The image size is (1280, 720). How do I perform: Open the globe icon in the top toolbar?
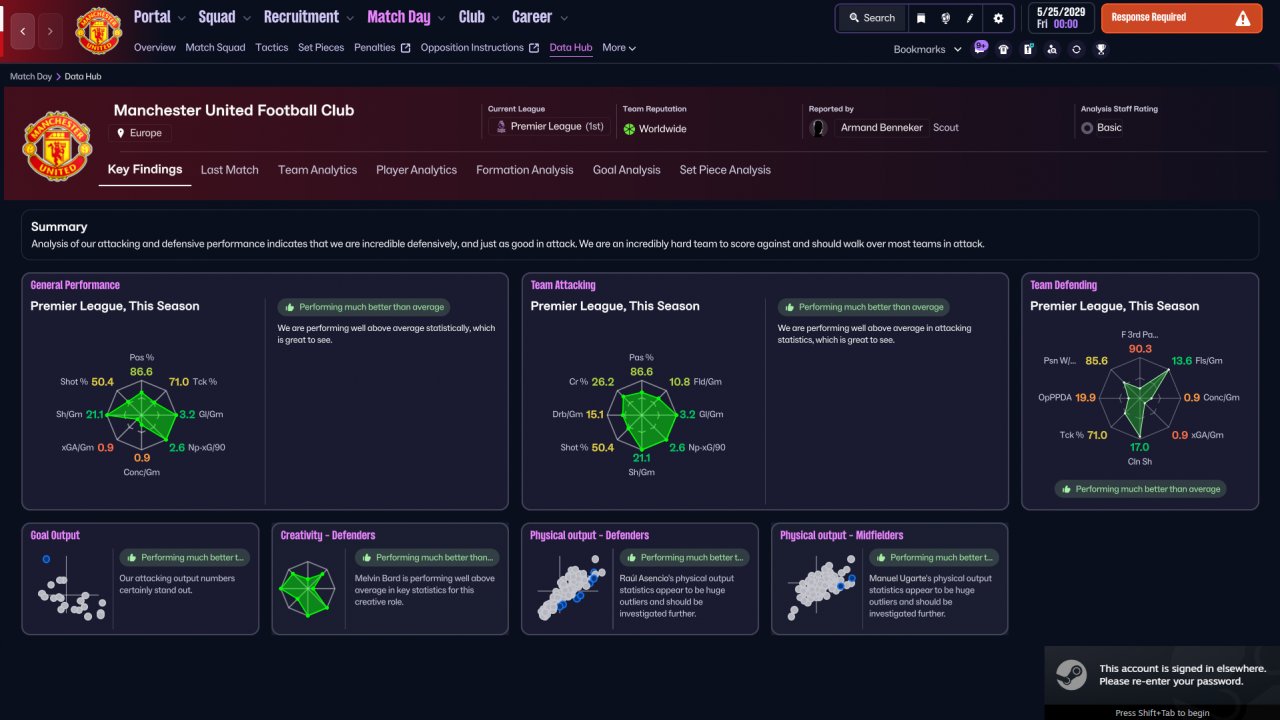point(945,18)
